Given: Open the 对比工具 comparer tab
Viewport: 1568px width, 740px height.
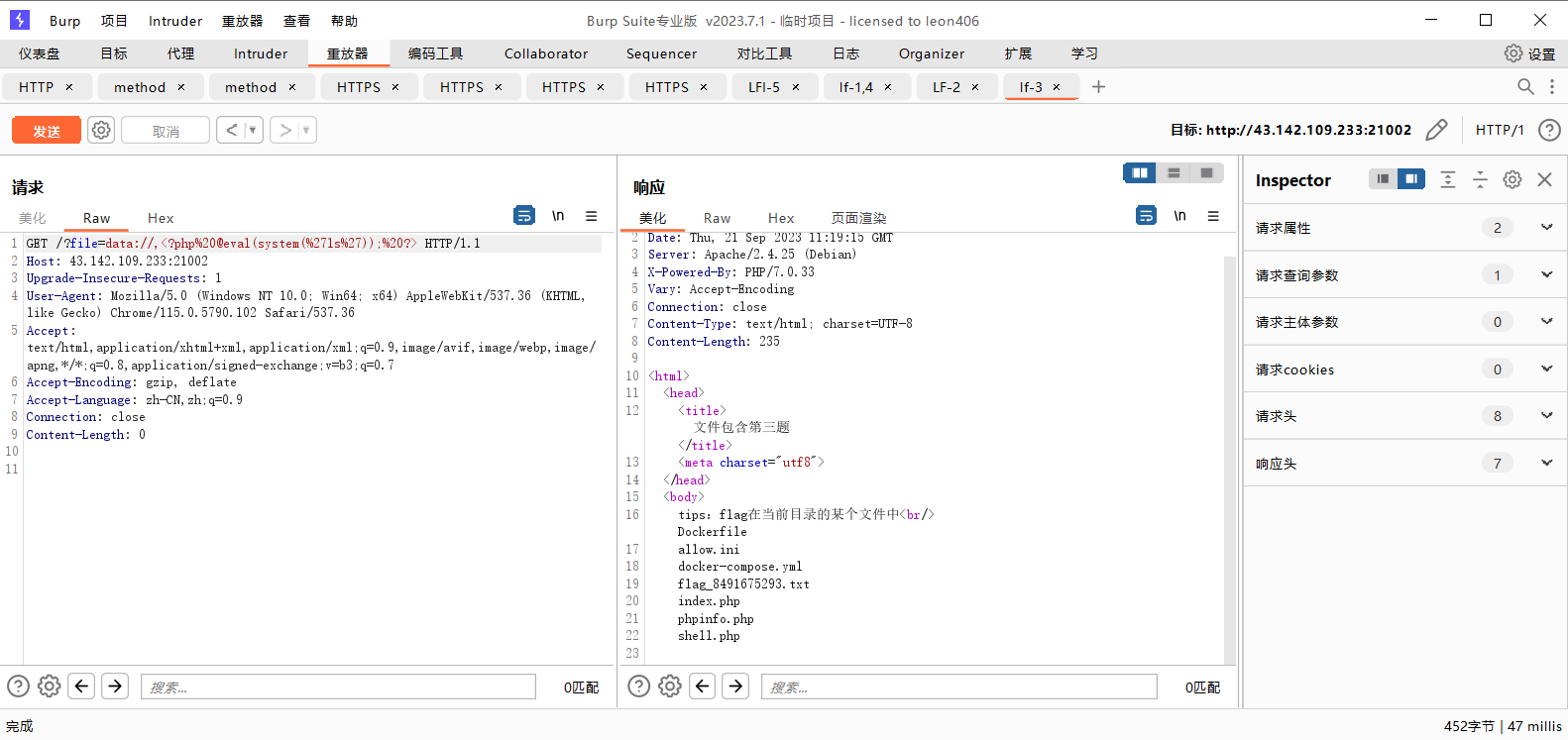Looking at the screenshot, I should [x=764, y=53].
